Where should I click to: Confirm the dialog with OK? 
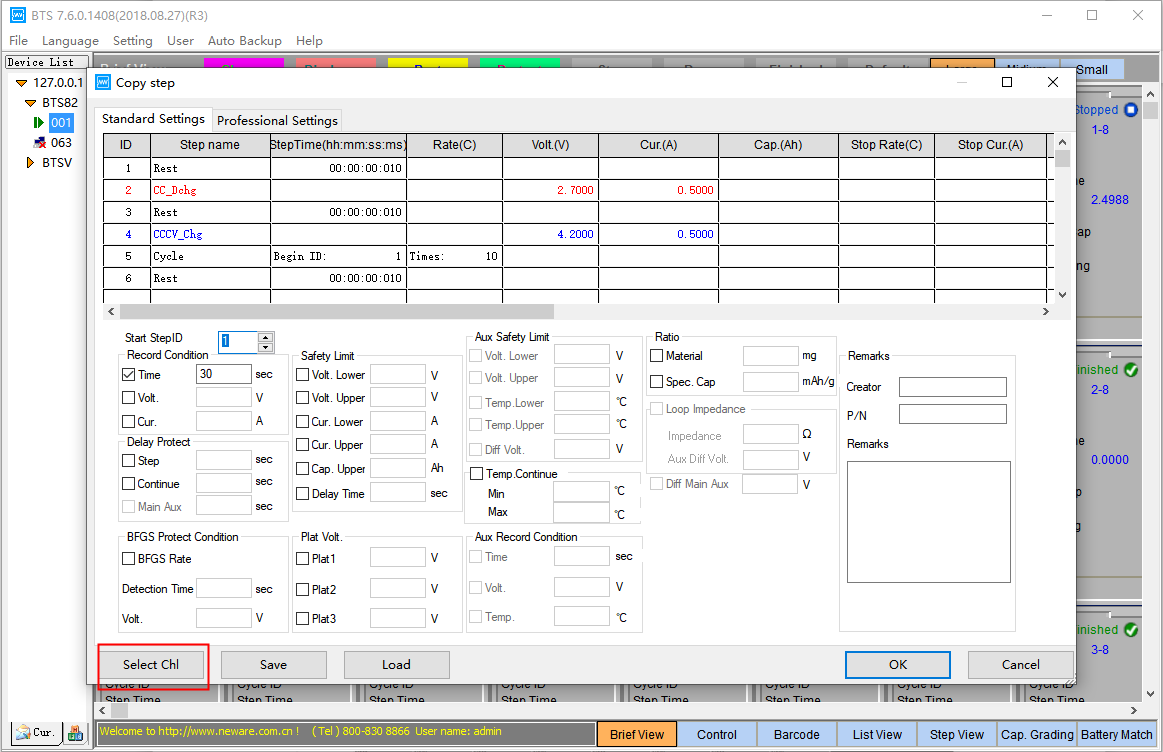(898, 664)
